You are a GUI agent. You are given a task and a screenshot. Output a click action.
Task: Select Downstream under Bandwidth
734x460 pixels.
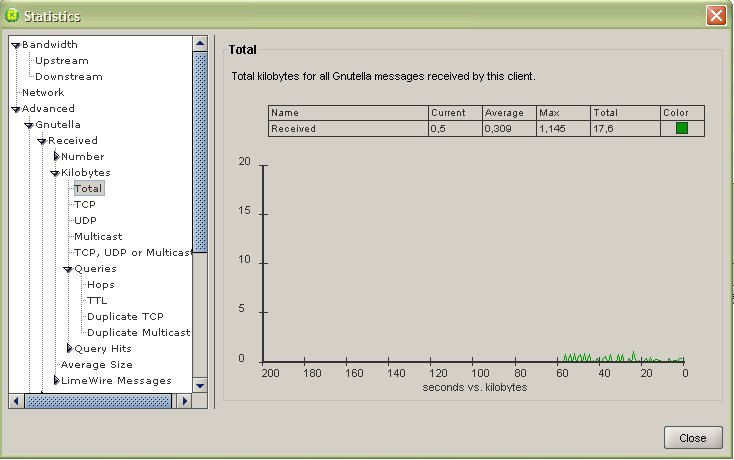pos(69,77)
